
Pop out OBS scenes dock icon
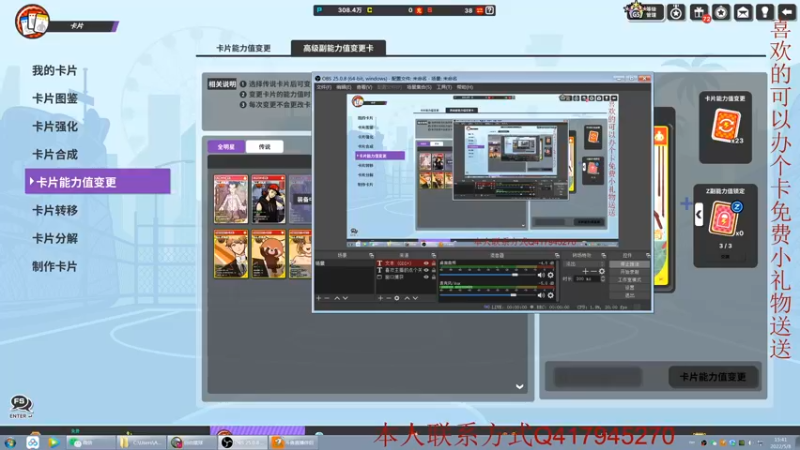(371, 255)
